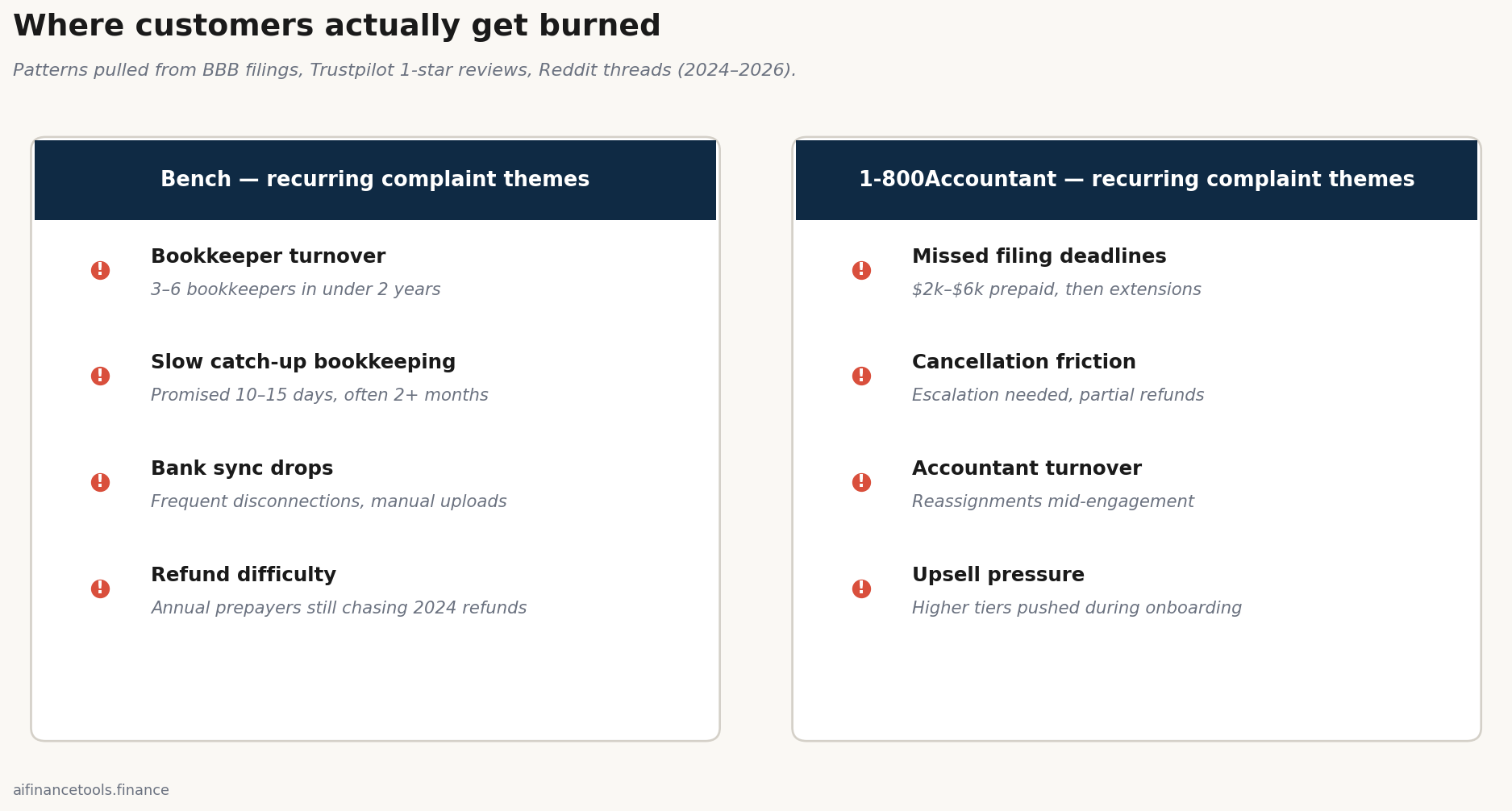
Task: Click 'Higher tiers pushed during onboarding' text
Action: 1077,609
